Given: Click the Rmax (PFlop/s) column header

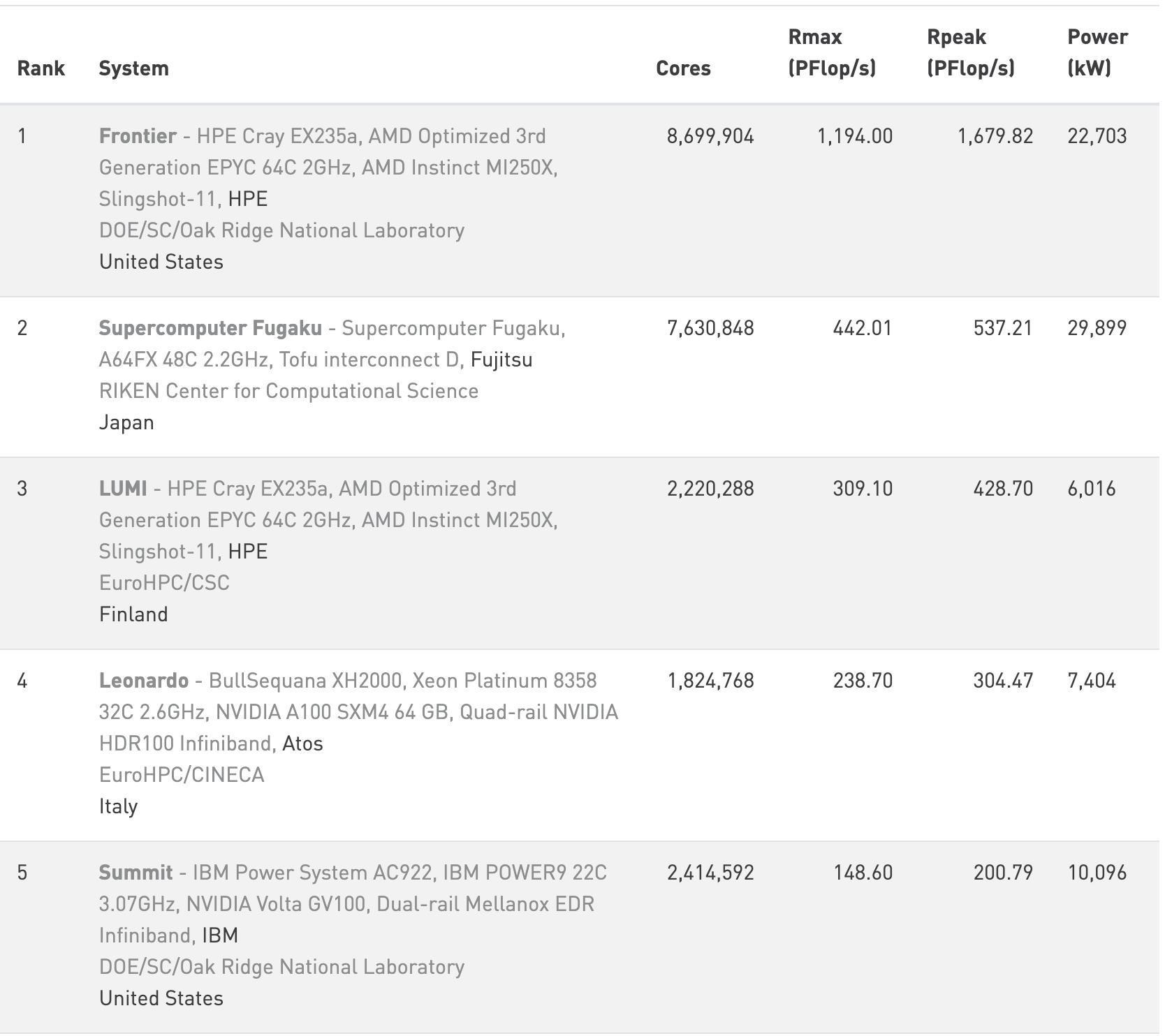Looking at the screenshot, I should [831, 52].
